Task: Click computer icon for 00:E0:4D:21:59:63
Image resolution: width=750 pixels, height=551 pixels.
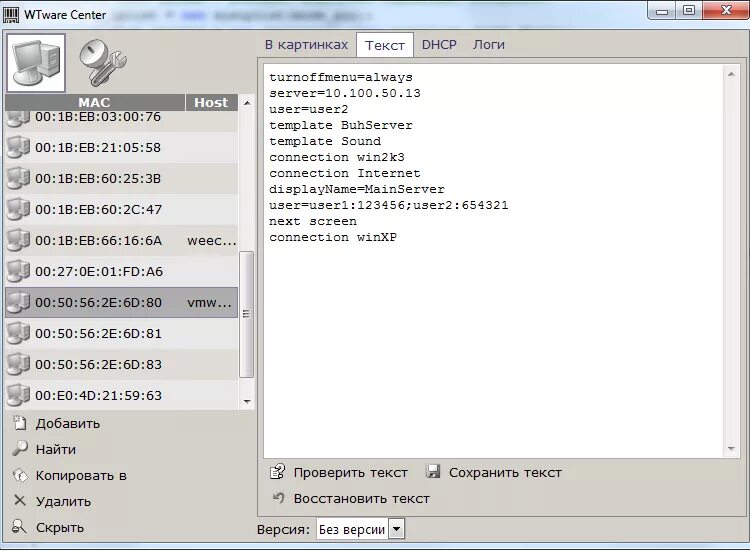Action: (x=18, y=395)
